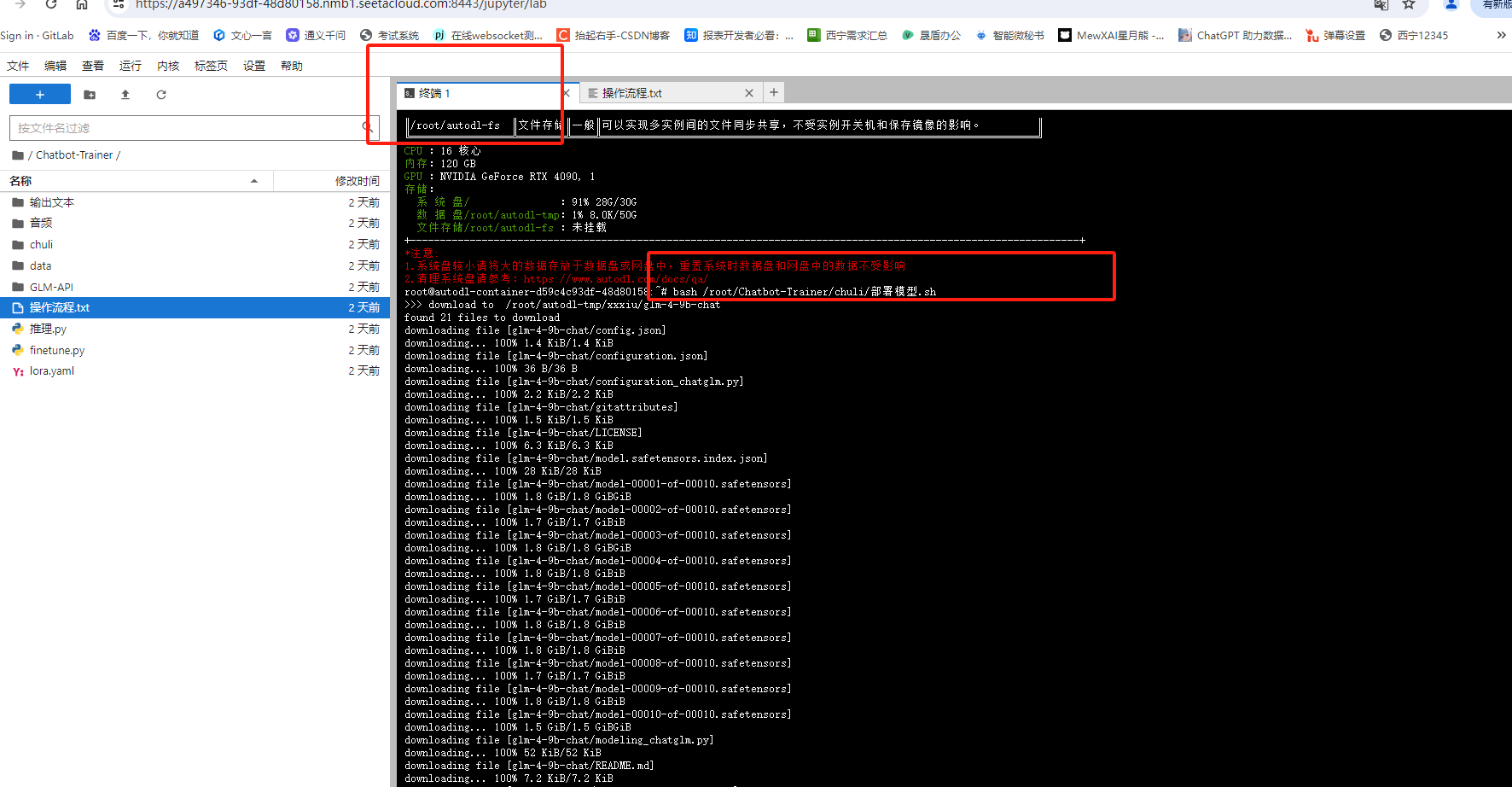Click the autodl docs URL in terminal

(x=616, y=279)
